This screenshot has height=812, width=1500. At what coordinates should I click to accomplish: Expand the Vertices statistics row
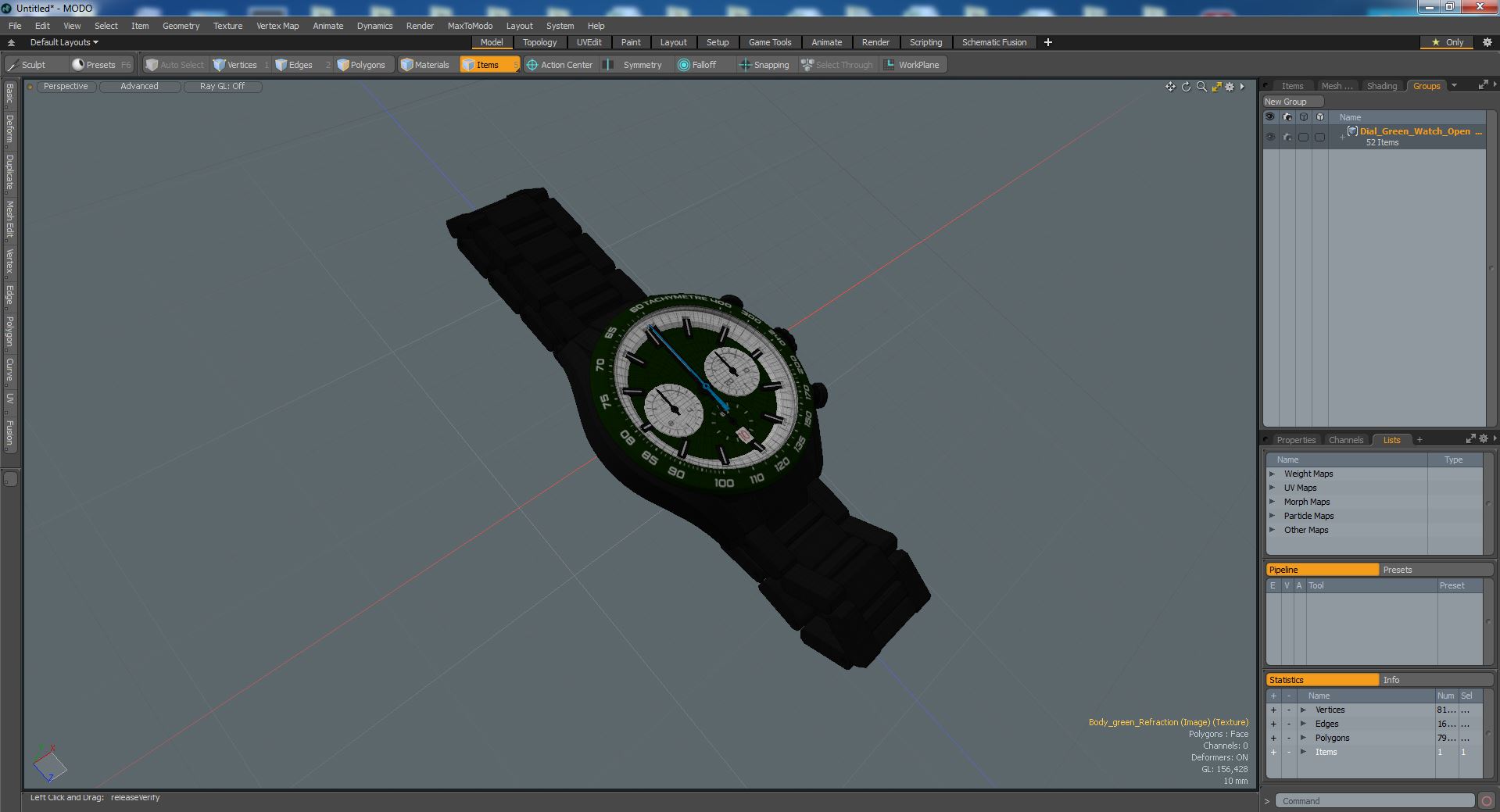[1303, 710]
